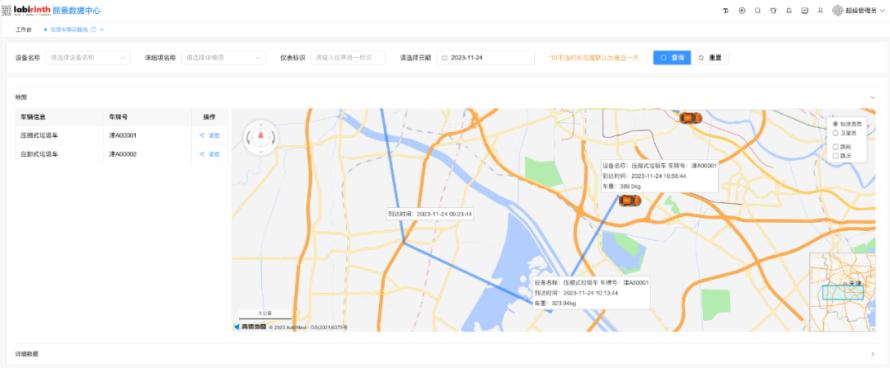Viewport: 890px width, 368px height.
Task: Click the search icon in the top header
Action: pyautogui.click(x=758, y=10)
